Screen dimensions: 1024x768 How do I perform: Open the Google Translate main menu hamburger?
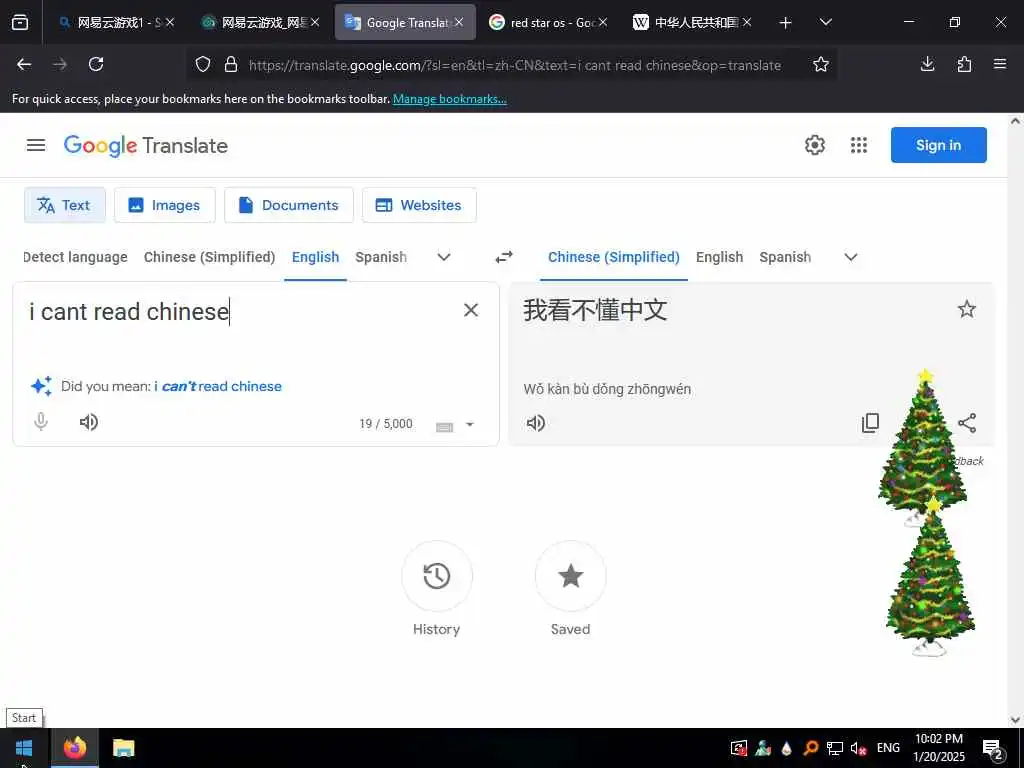tap(36, 145)
